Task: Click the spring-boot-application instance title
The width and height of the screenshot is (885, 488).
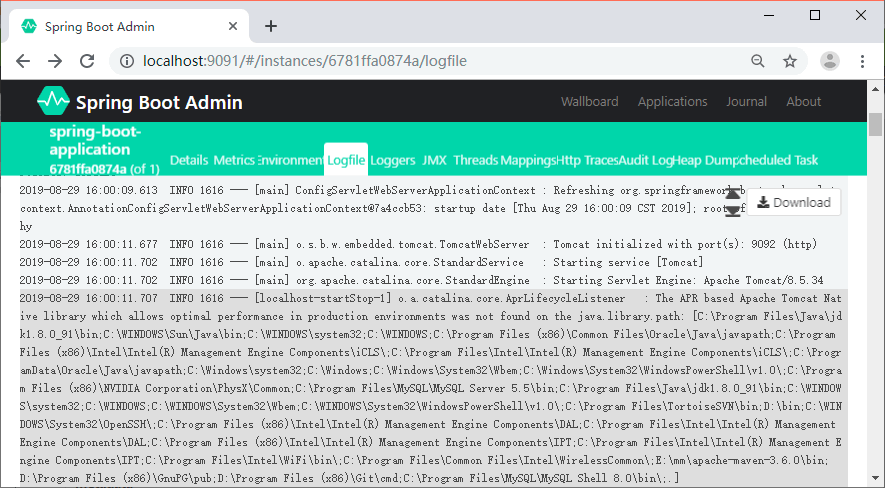Action: (x=95, y=140)
